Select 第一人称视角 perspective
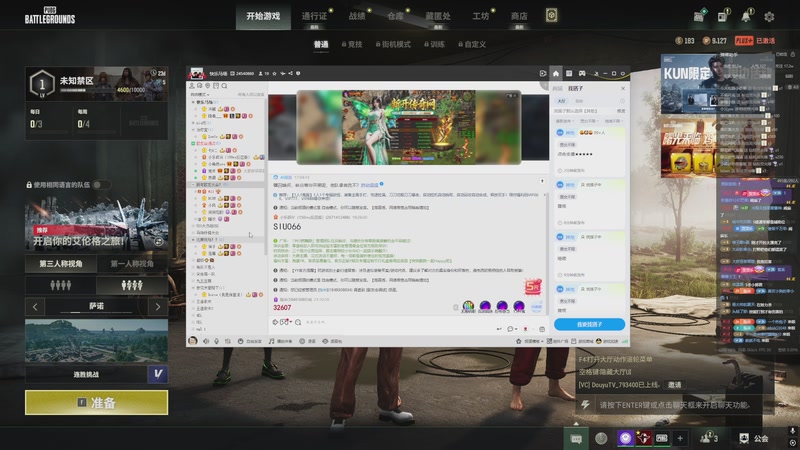This screenshot has height=450, width=800. click(132, 264)
